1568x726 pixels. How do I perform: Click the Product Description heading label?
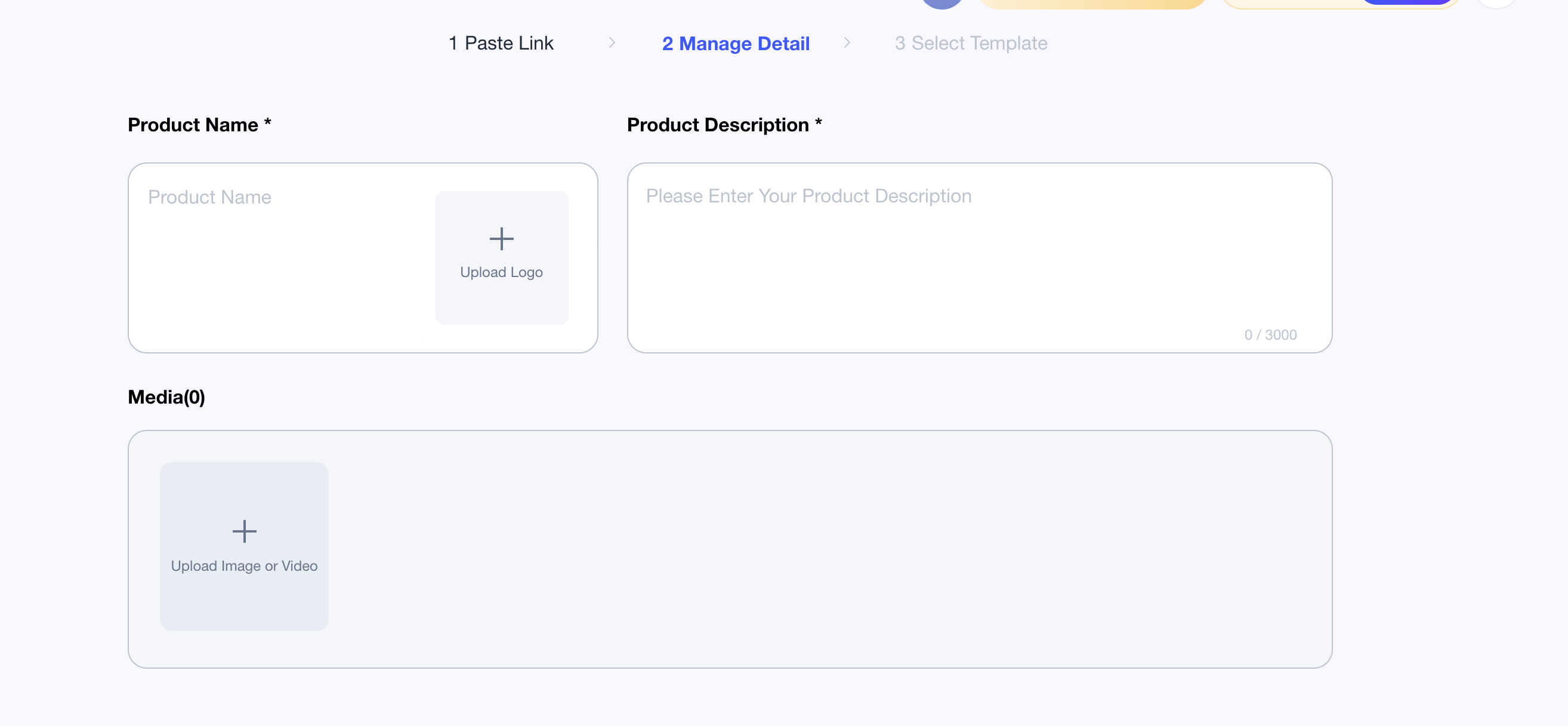(x=724, y=125)
